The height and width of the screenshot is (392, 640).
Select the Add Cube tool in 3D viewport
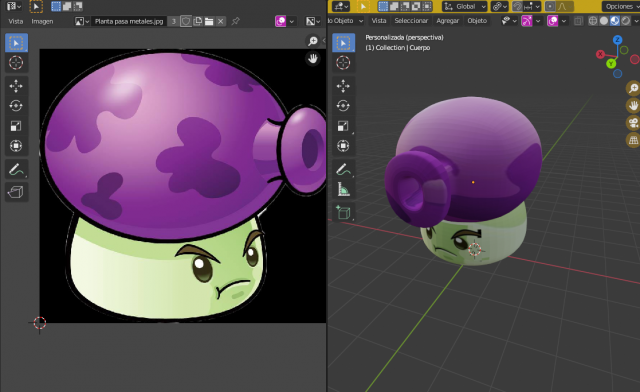click(x=343, y=212)
